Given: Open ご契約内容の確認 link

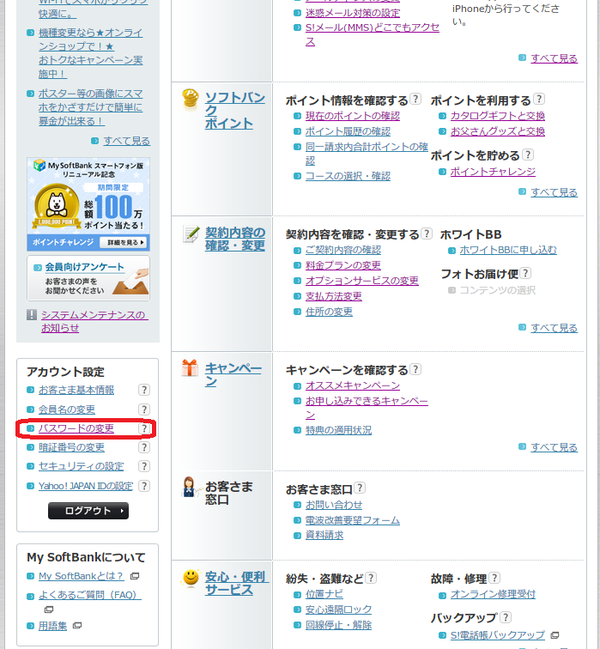Looking at the screenshot, I should [343, 250].
